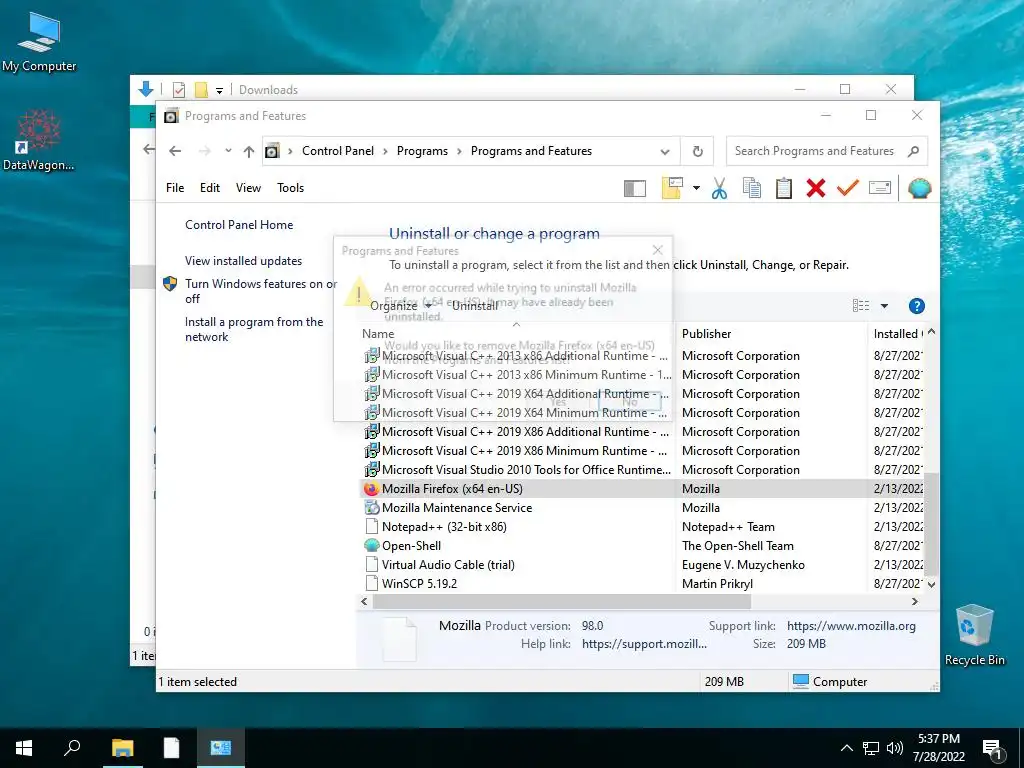
Task: Click the https://support.mozill... help link
Action: tap(644, 644)
